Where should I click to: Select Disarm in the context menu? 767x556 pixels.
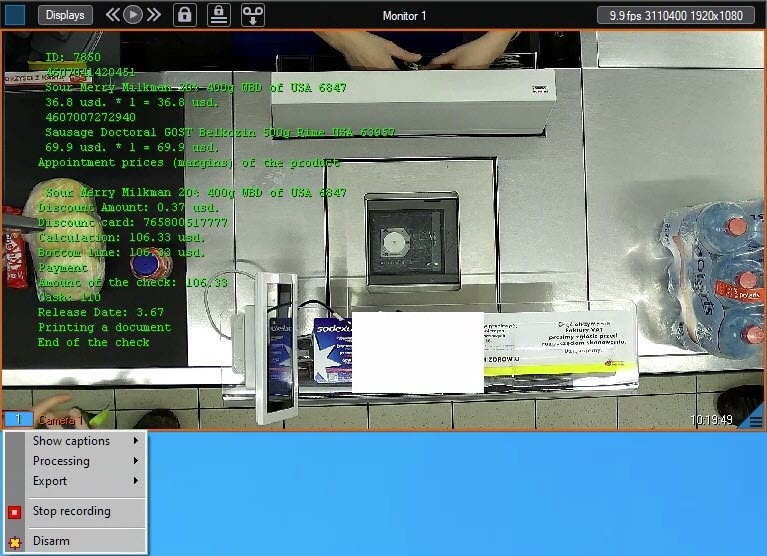click(x=51, y=541)
